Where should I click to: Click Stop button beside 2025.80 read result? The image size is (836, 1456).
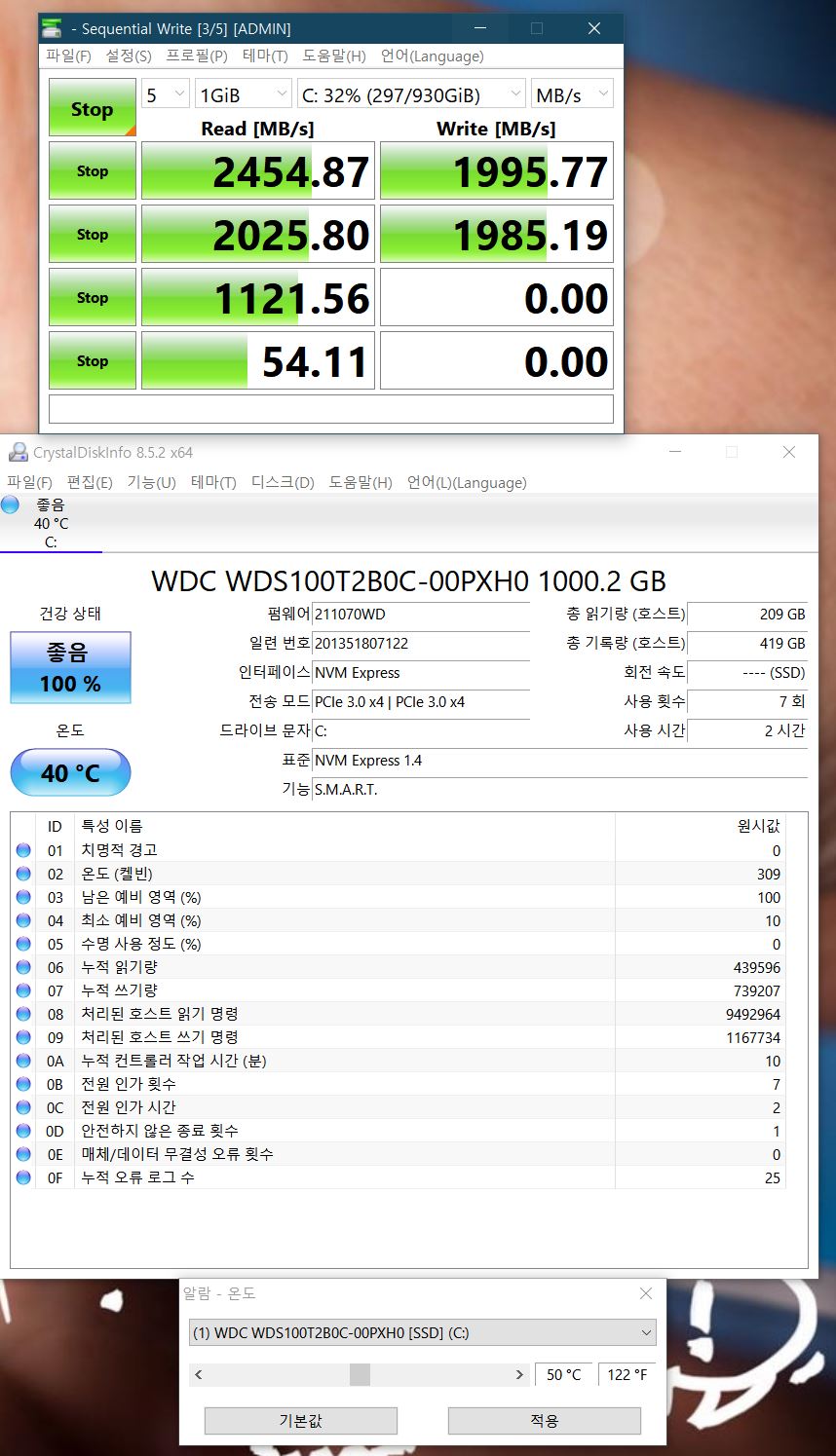pyautogui.click(x=92, y=234)
